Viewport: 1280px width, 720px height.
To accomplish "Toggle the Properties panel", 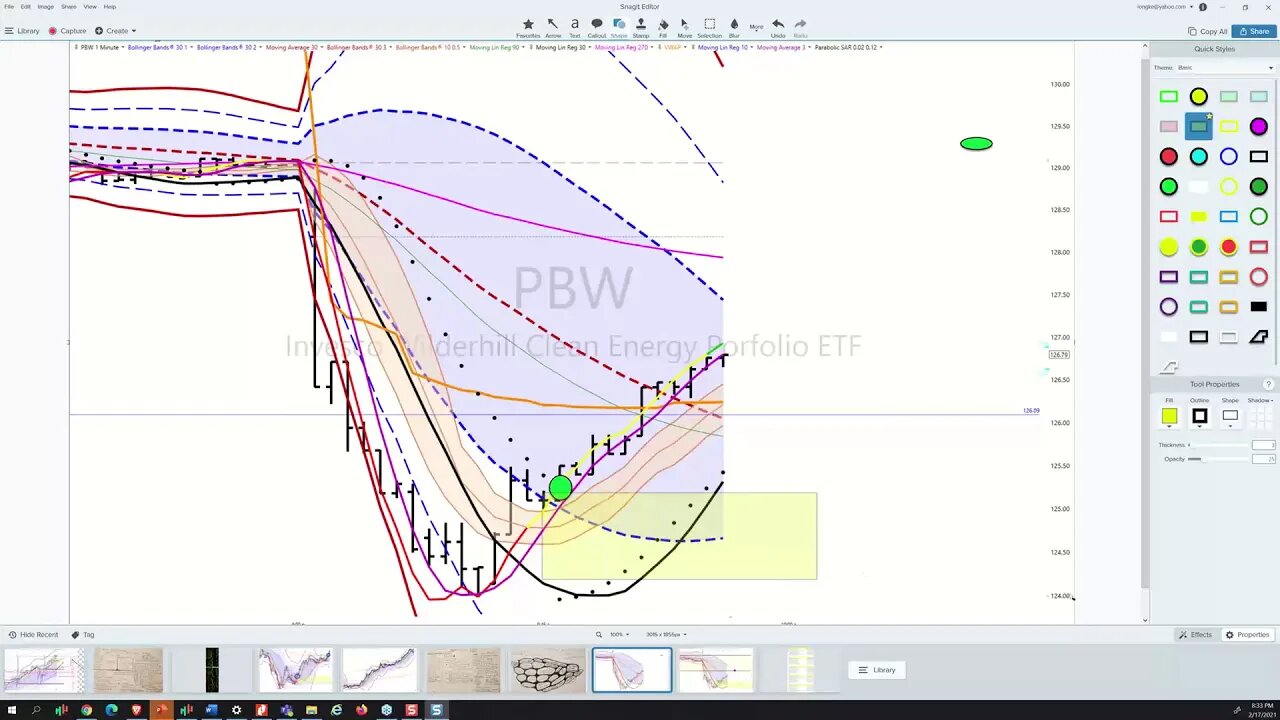I will click(1248, 635).
